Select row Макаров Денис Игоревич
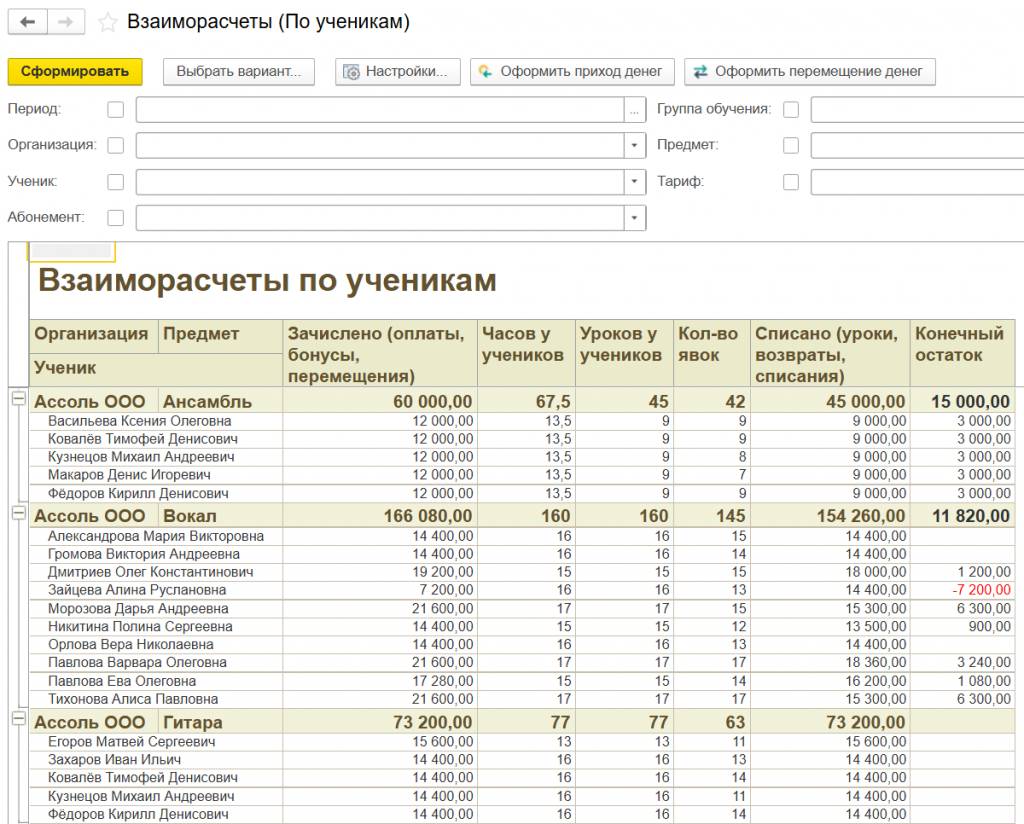This screenshot has width=1024, height=824. [522, 475]
